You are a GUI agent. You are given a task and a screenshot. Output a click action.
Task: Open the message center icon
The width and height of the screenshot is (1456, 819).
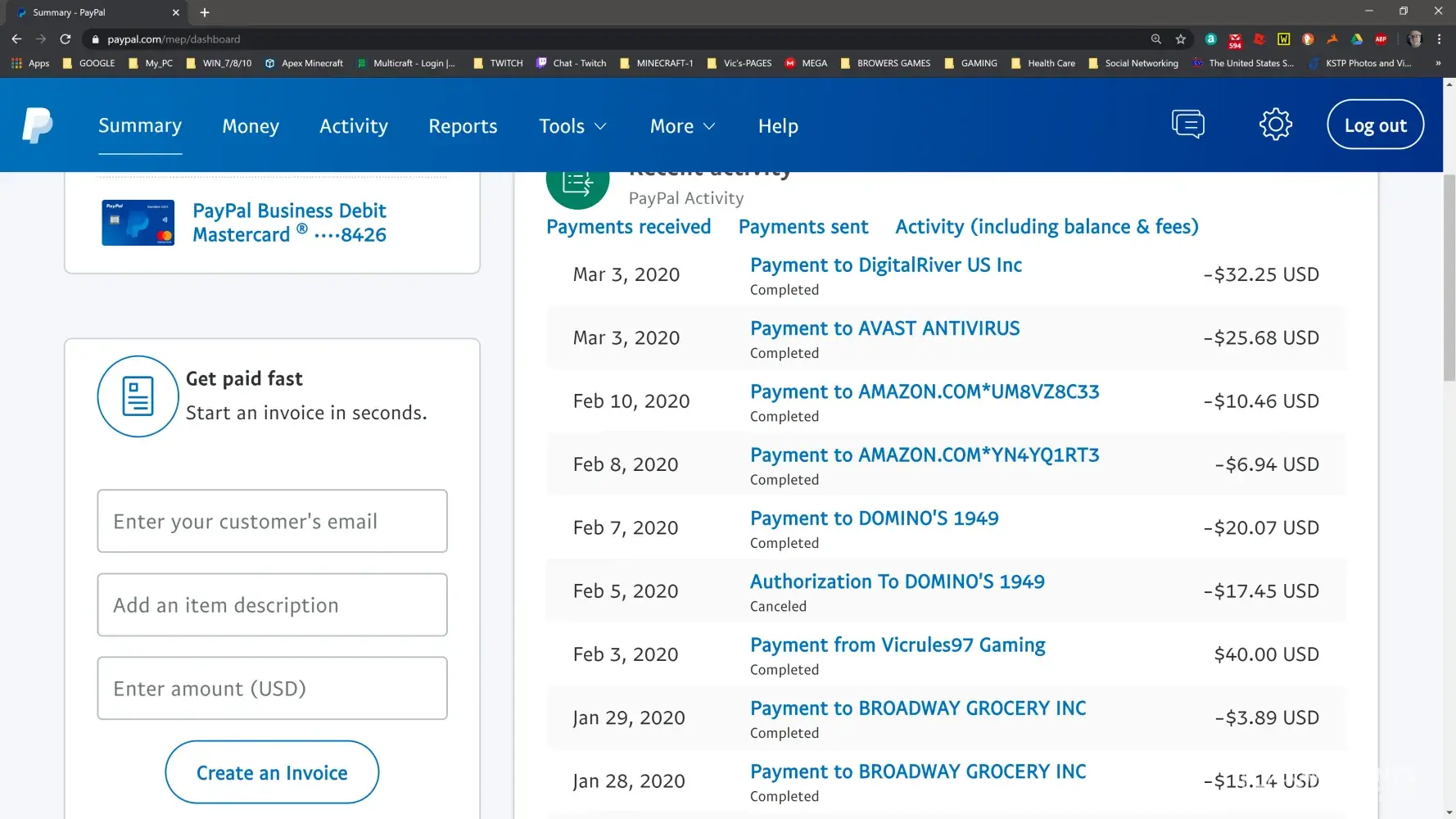click(1187, 124)
